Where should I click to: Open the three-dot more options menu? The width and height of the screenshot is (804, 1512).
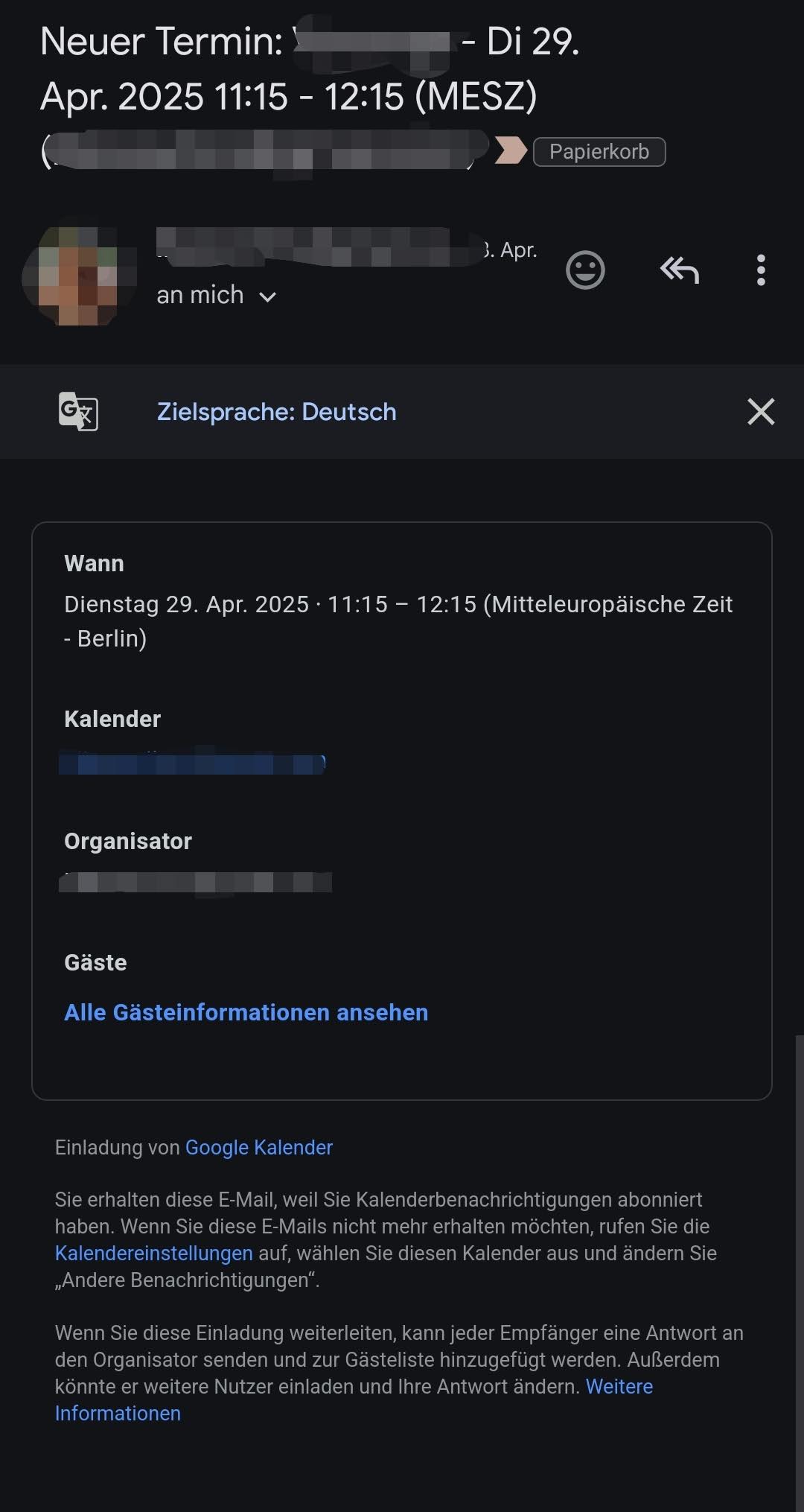tap(760, 270)
